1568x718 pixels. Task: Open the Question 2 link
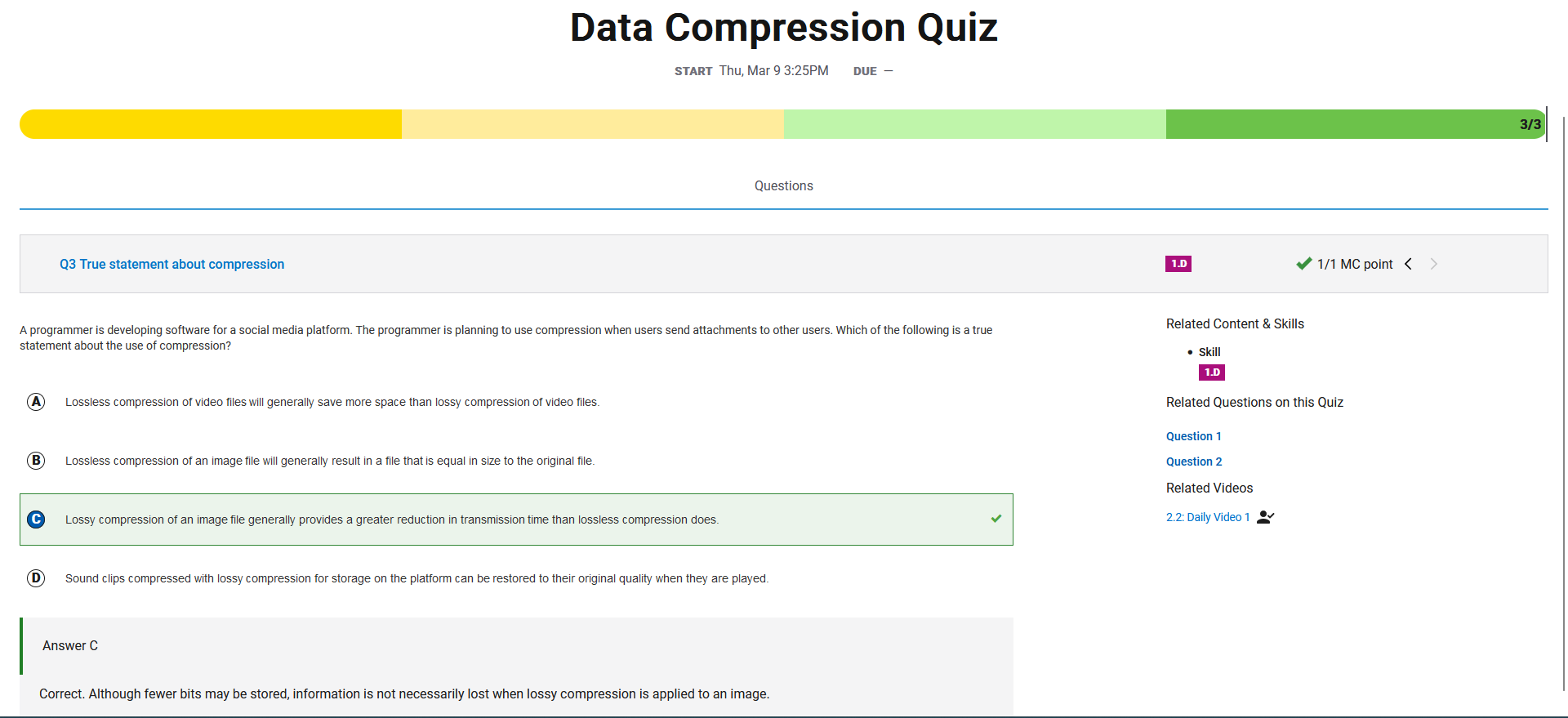click(x=1194, y=462)
